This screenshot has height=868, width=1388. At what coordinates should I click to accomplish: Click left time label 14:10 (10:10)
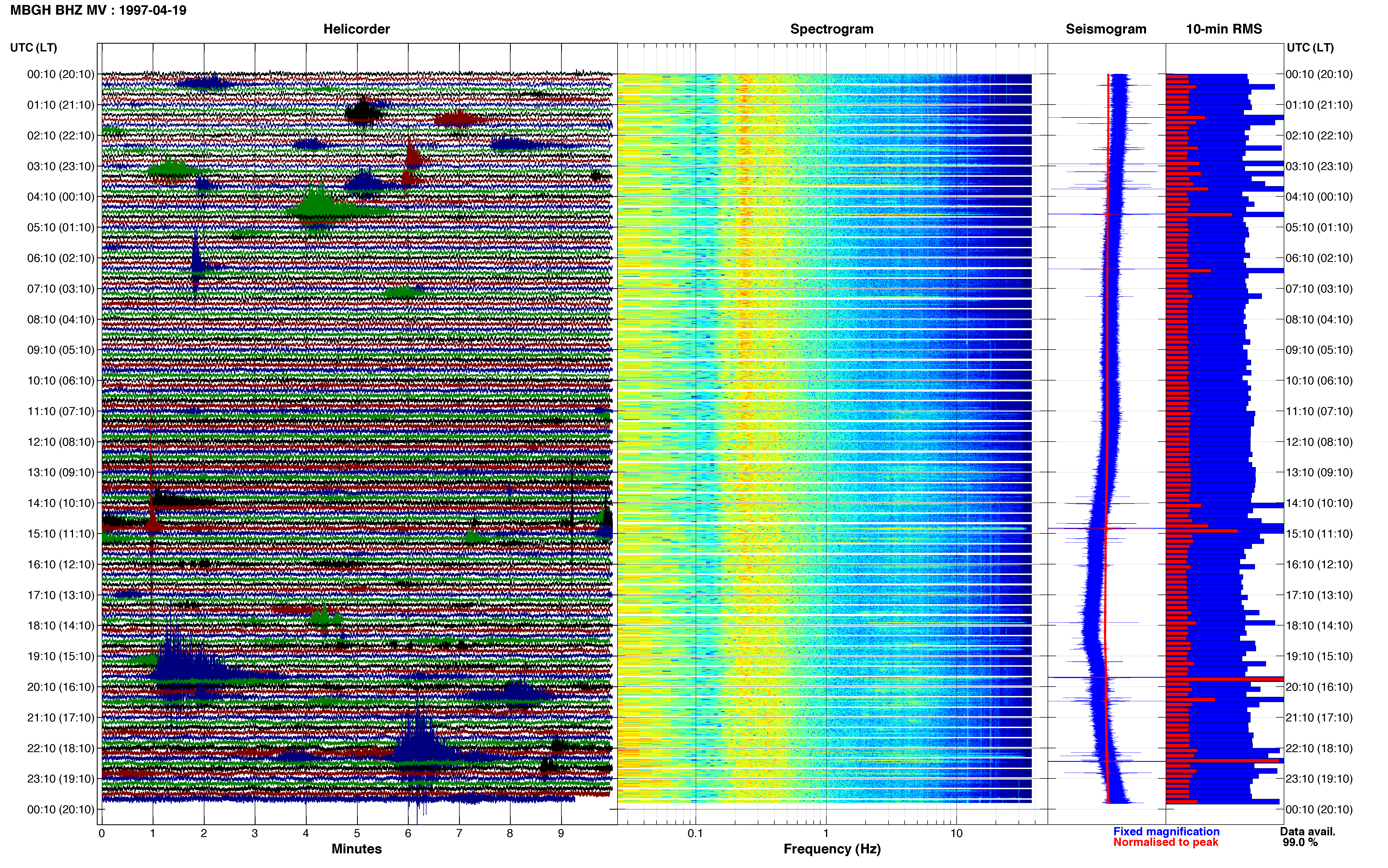click(61, 504)
